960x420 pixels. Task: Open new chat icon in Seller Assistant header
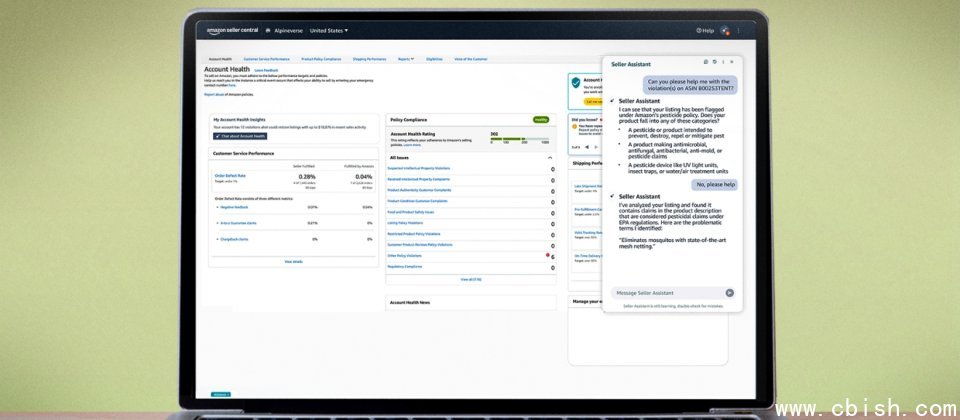706,62
